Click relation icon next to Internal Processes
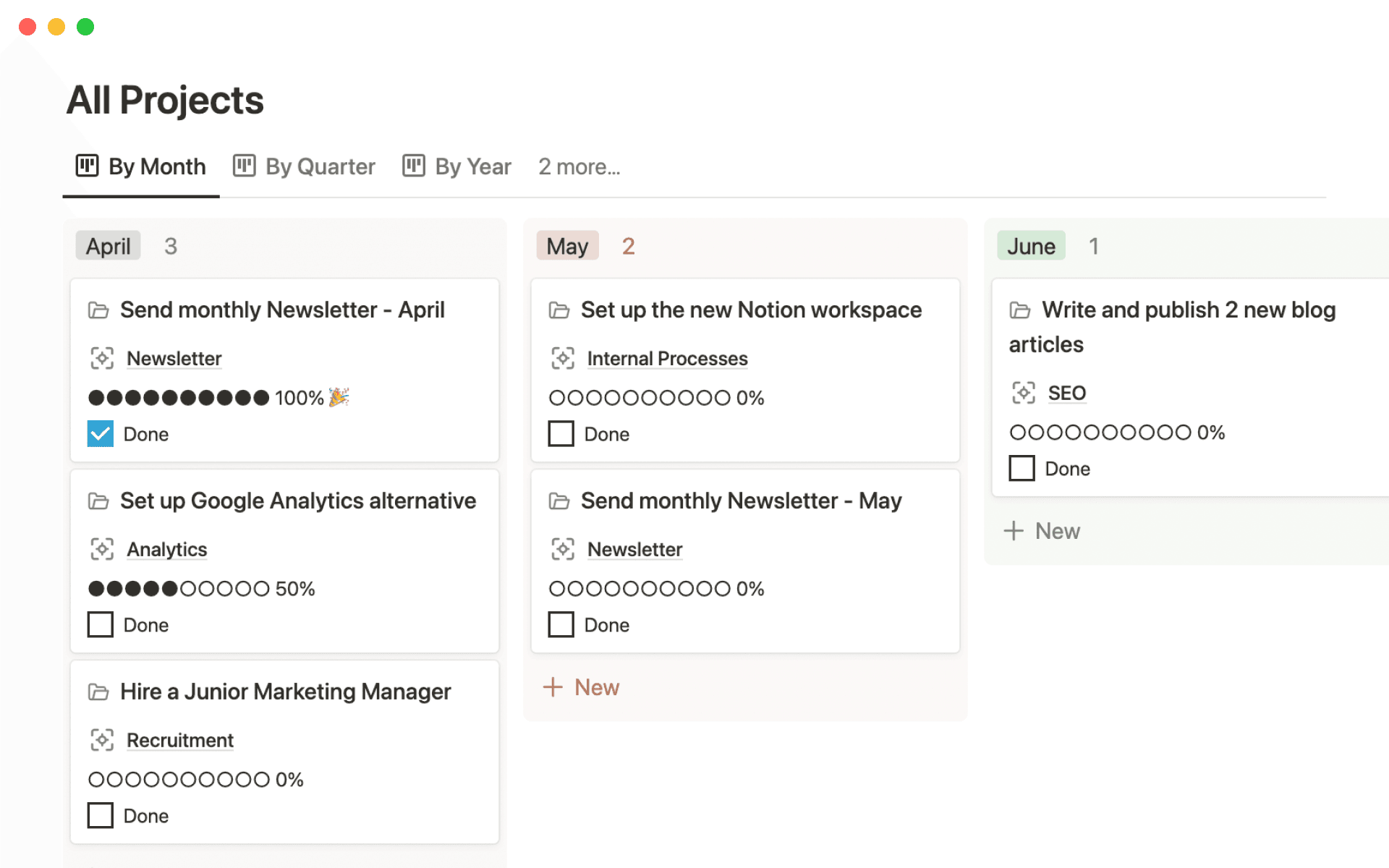Screen dimensions: 1389x868 (x=562, y=358)
